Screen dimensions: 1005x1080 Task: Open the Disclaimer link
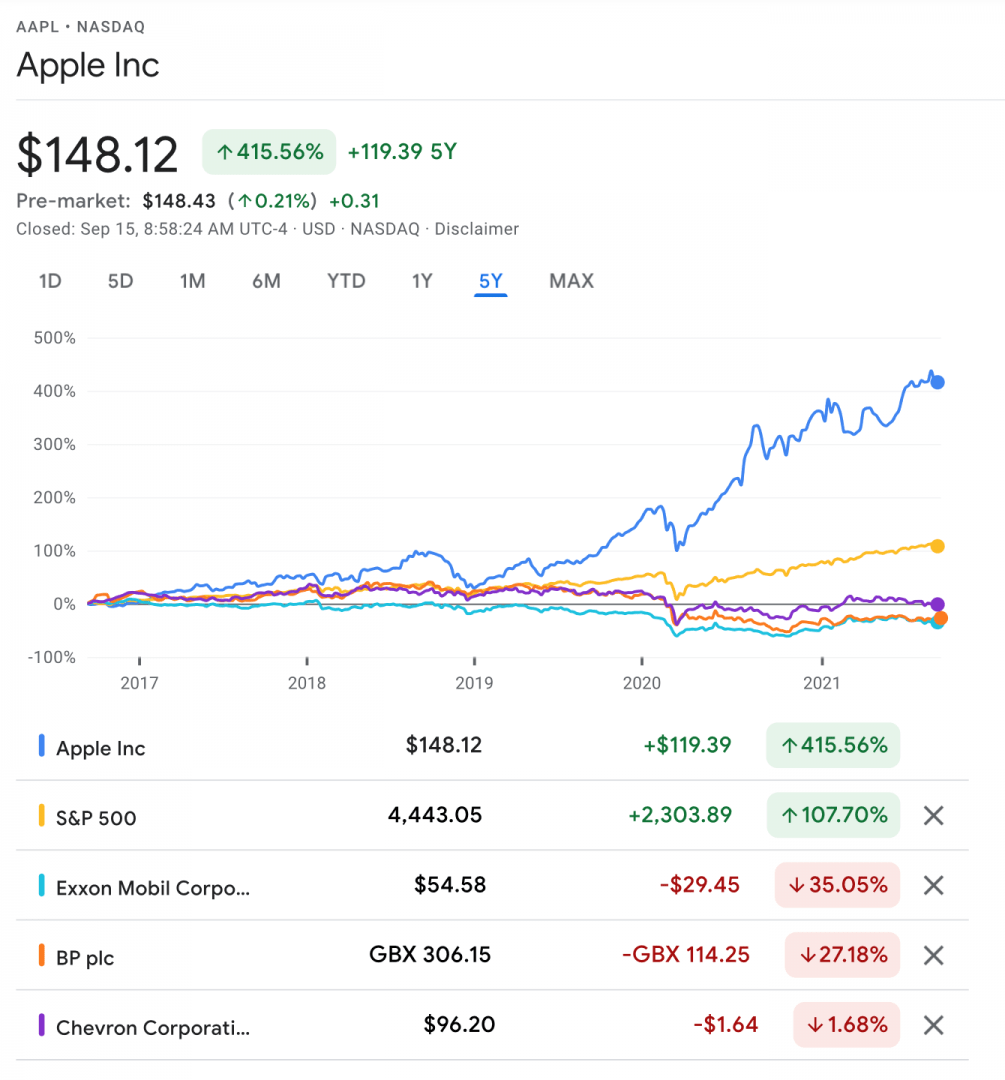pos(477,229)
